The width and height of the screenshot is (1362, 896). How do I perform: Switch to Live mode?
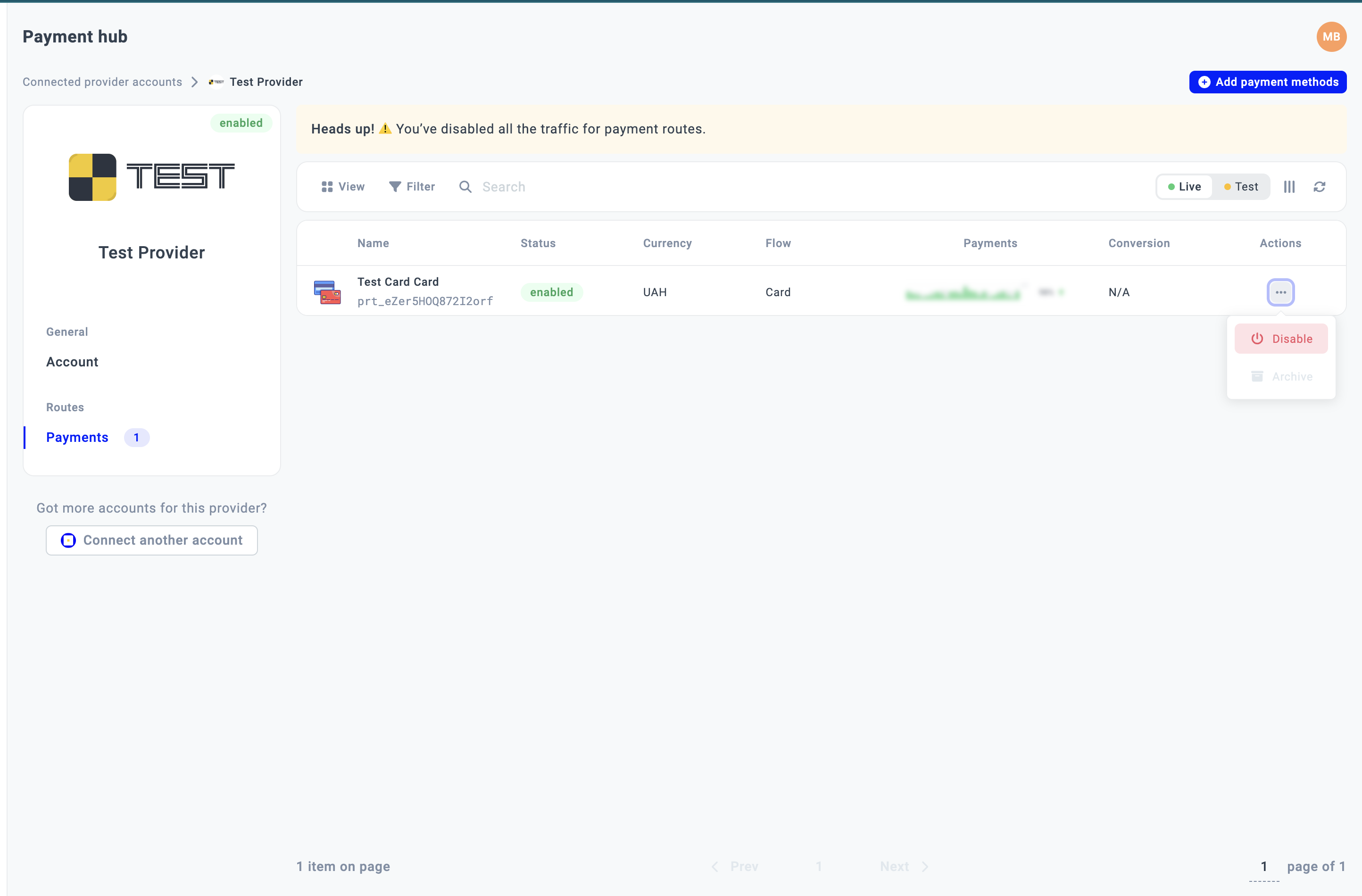(1184, 187)
